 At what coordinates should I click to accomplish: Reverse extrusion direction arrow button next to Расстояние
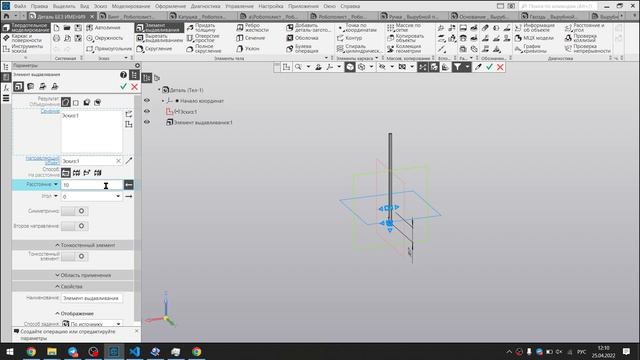tap(129, 185)
